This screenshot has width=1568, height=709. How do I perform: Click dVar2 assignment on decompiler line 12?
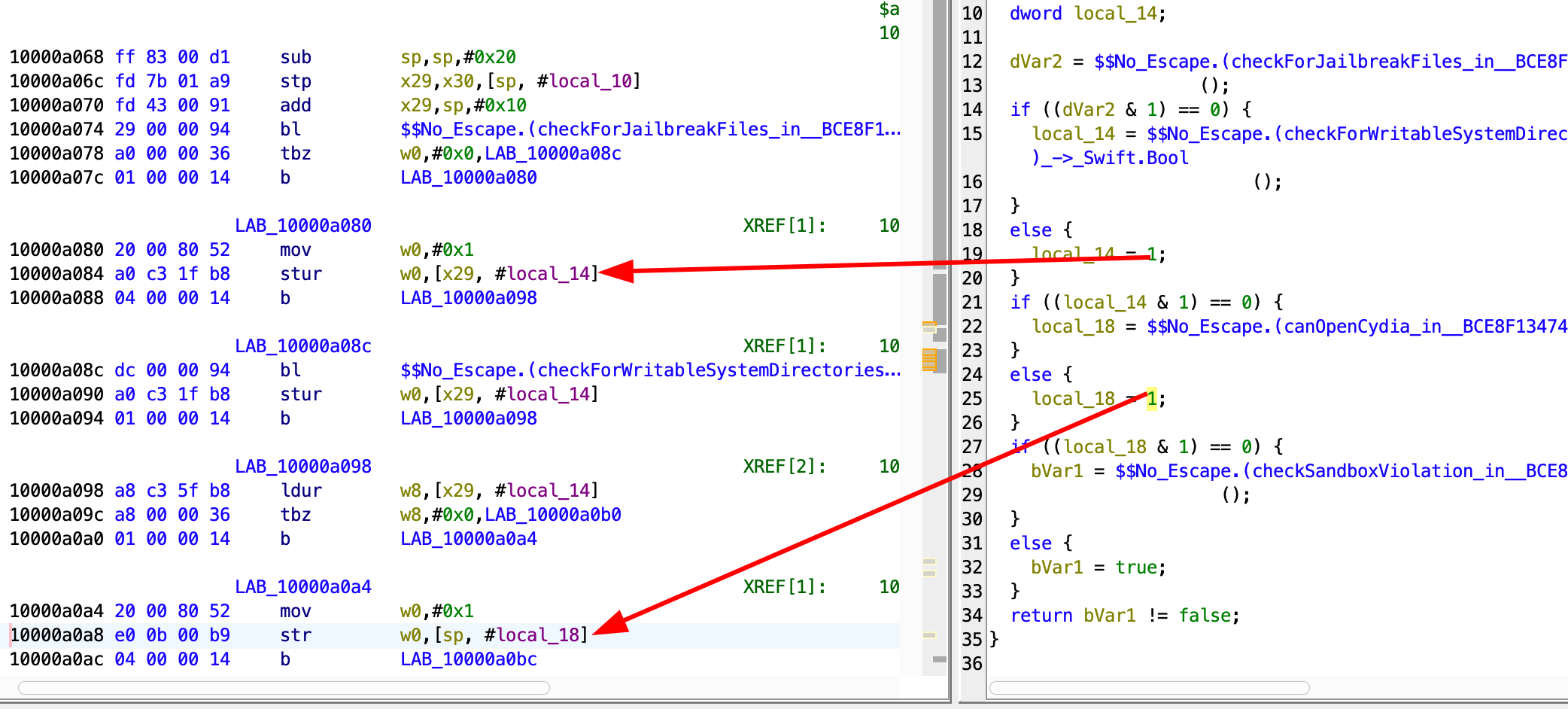1035,62
